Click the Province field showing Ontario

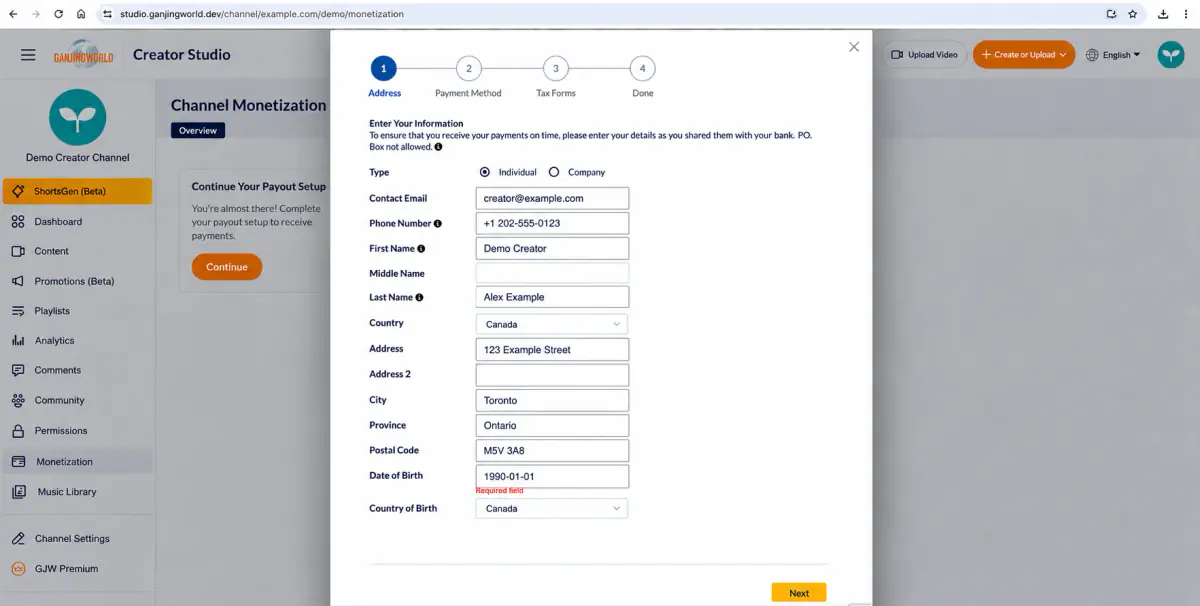552,425
